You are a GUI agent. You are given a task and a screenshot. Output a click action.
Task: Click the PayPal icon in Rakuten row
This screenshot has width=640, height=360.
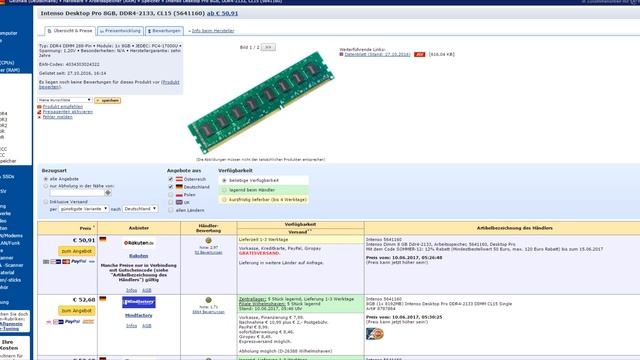(79, 261)
